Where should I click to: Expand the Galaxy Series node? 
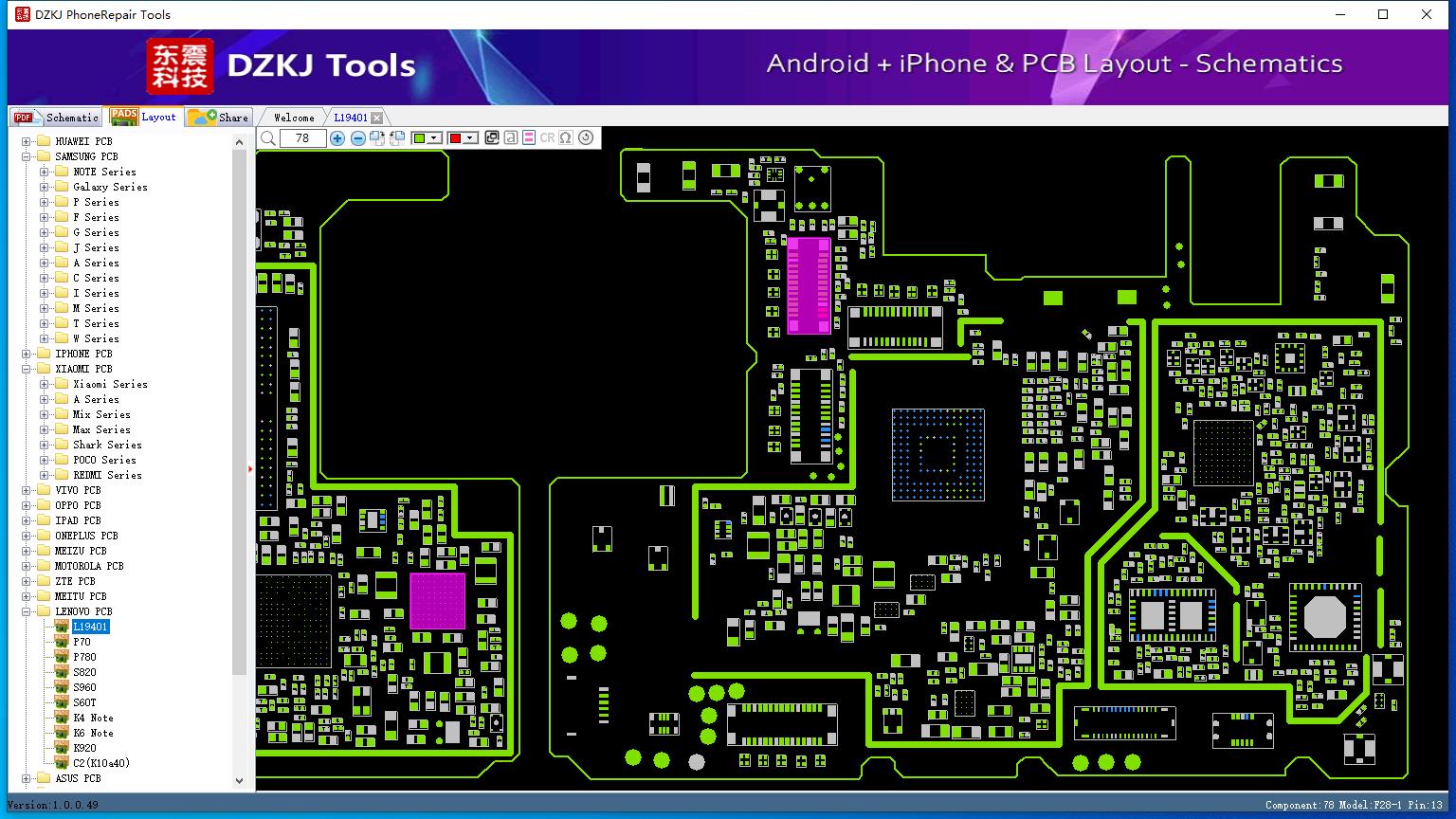click(45, 187)
